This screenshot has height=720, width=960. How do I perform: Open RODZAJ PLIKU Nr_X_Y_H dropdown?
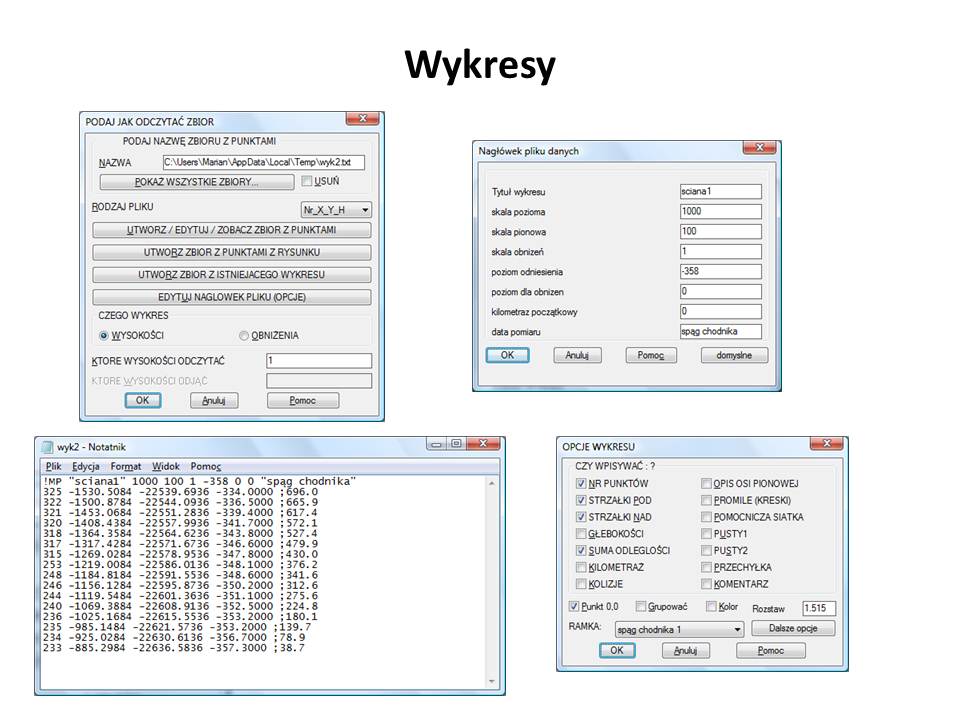[x=336, y=210]
